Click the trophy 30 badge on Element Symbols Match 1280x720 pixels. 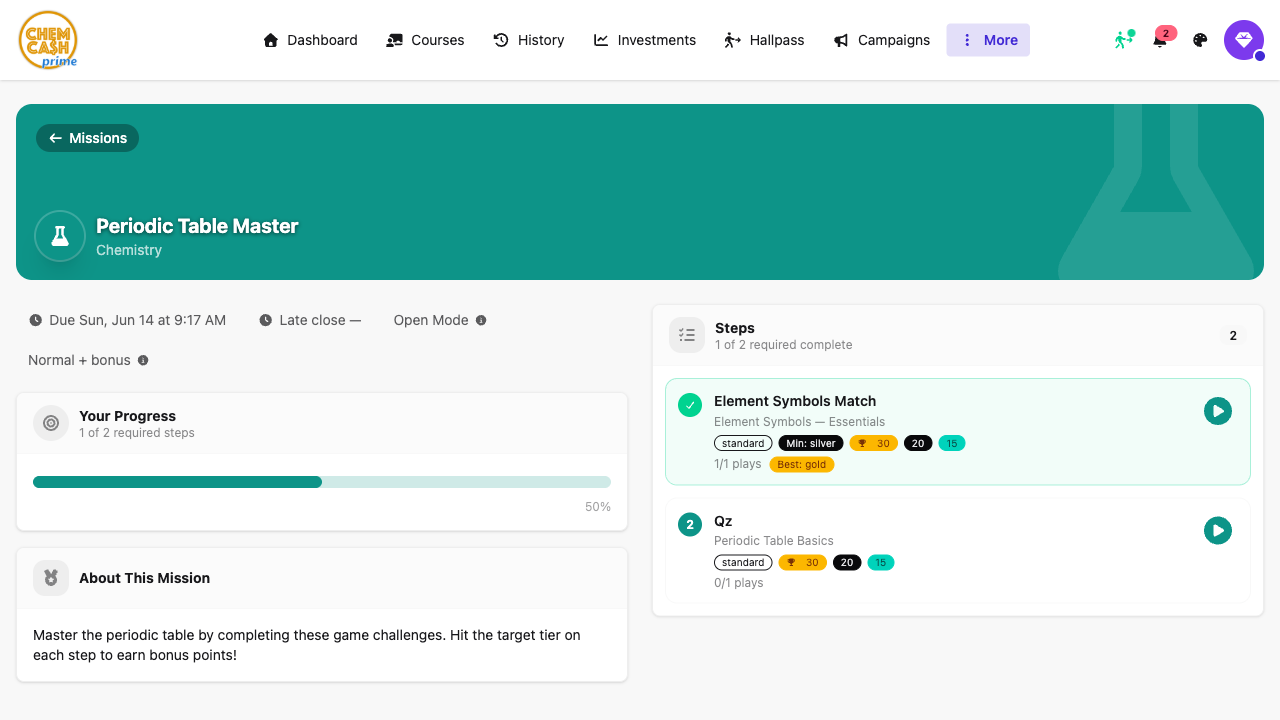pos(874,443)
